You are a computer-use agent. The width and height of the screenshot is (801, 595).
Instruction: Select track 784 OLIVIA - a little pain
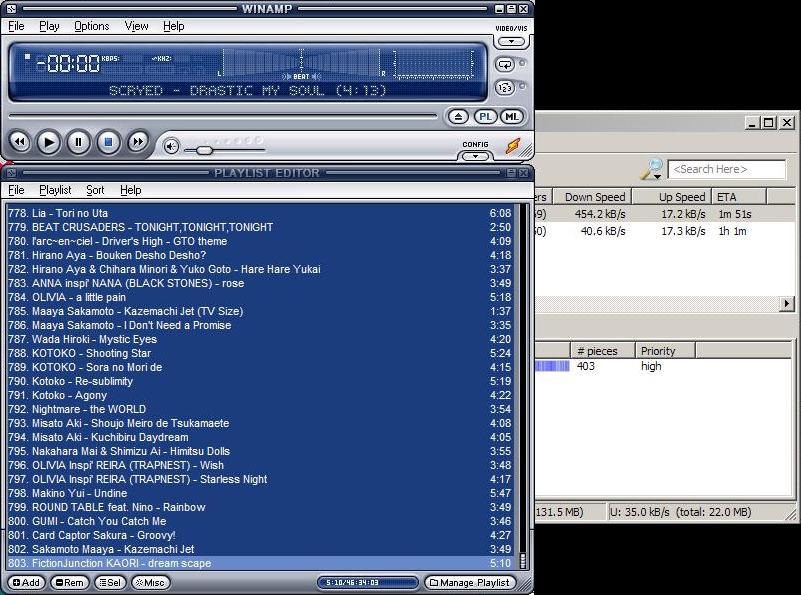point(260,297)
